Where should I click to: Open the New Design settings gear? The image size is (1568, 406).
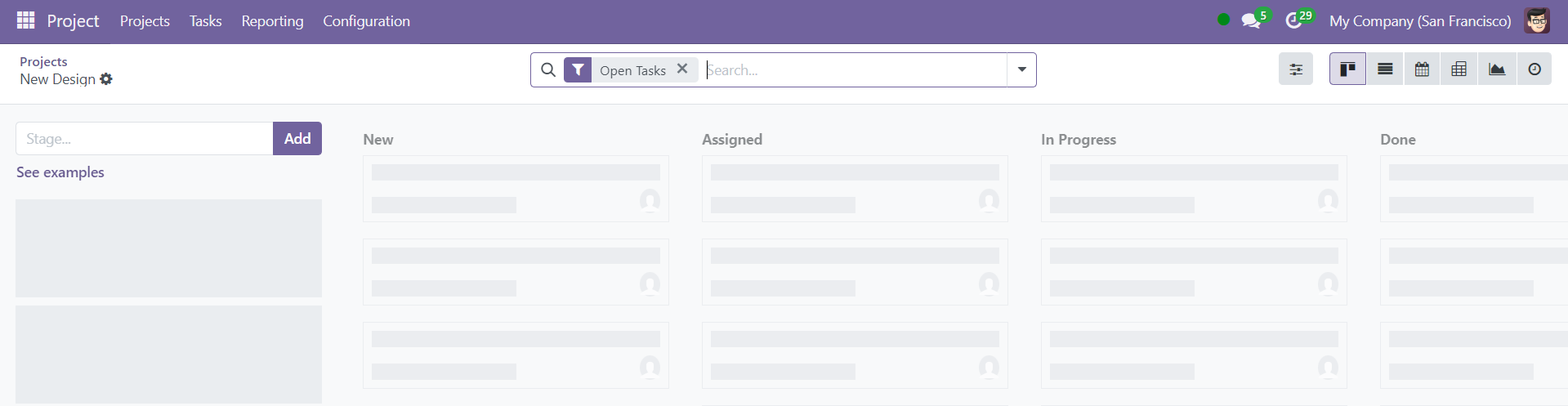(x=106, y=79)
